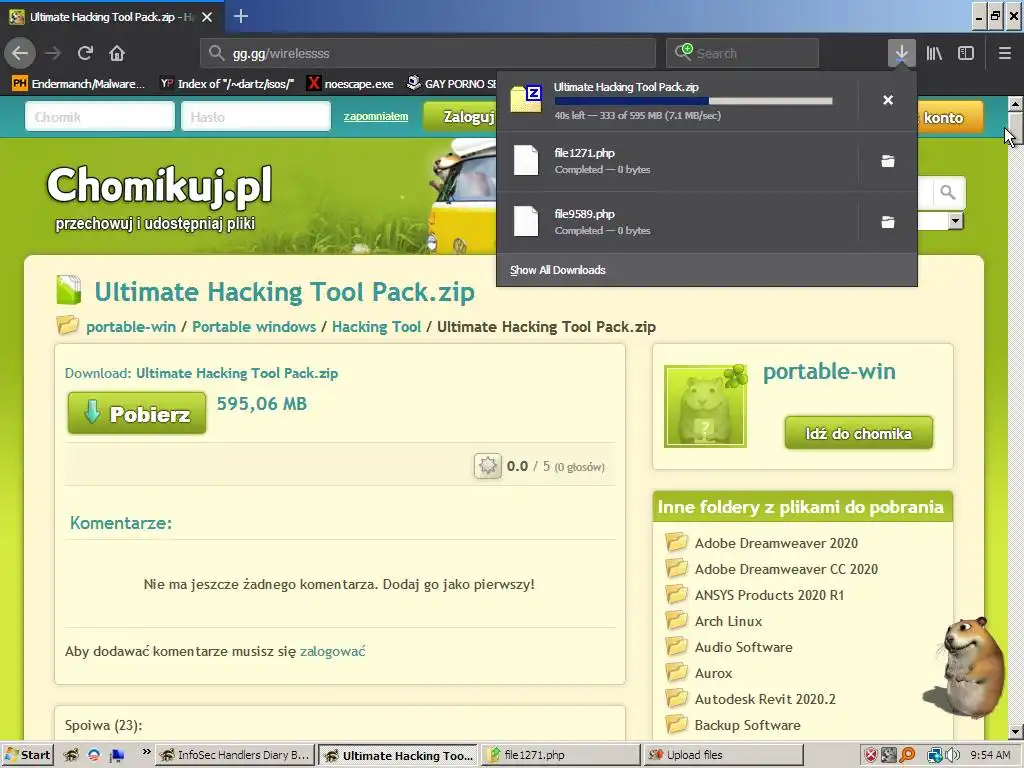Click the Endermanch/Malware bookmark
The image size is (1024, 768).
(x=79, y=84)
